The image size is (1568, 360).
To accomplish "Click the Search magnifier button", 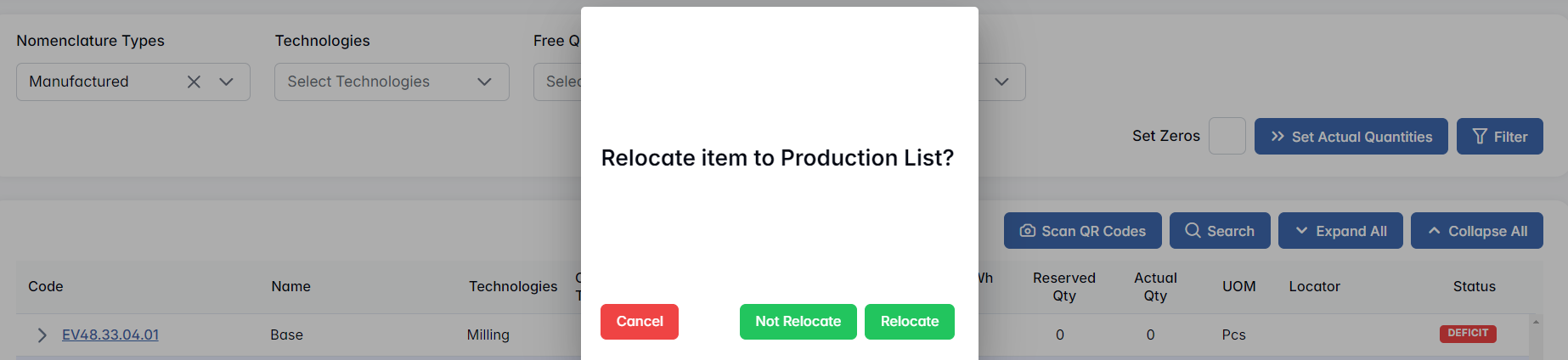I will coord(1219,231).
